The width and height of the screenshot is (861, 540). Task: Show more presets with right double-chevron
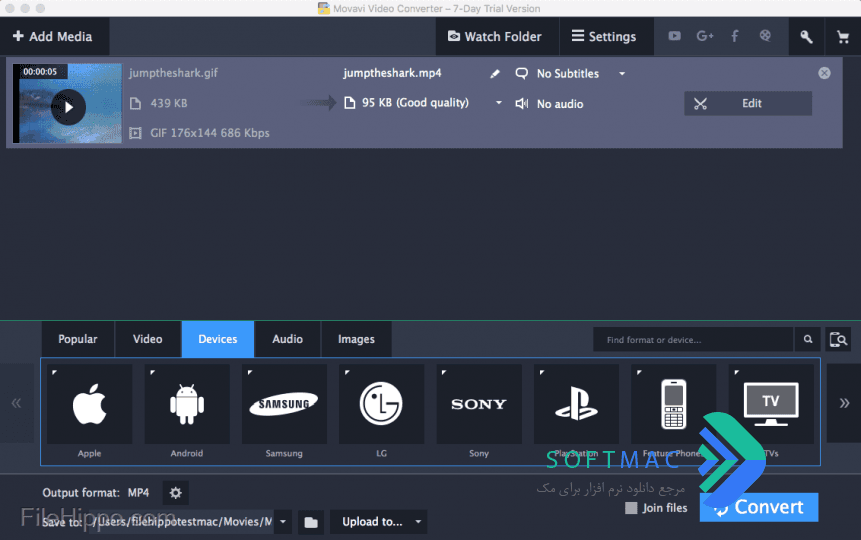844,403
